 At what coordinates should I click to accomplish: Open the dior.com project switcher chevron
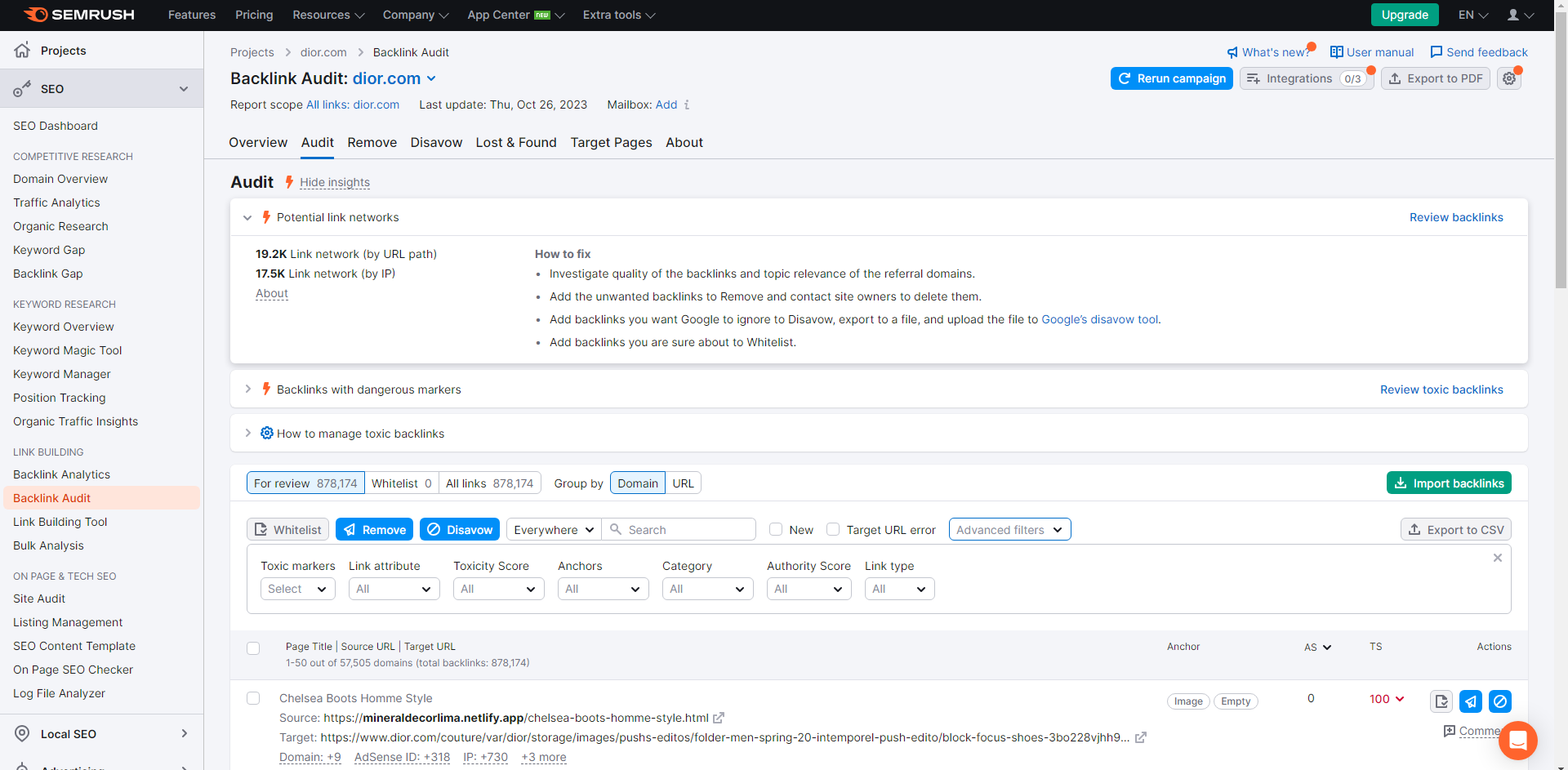pos(431,78)
